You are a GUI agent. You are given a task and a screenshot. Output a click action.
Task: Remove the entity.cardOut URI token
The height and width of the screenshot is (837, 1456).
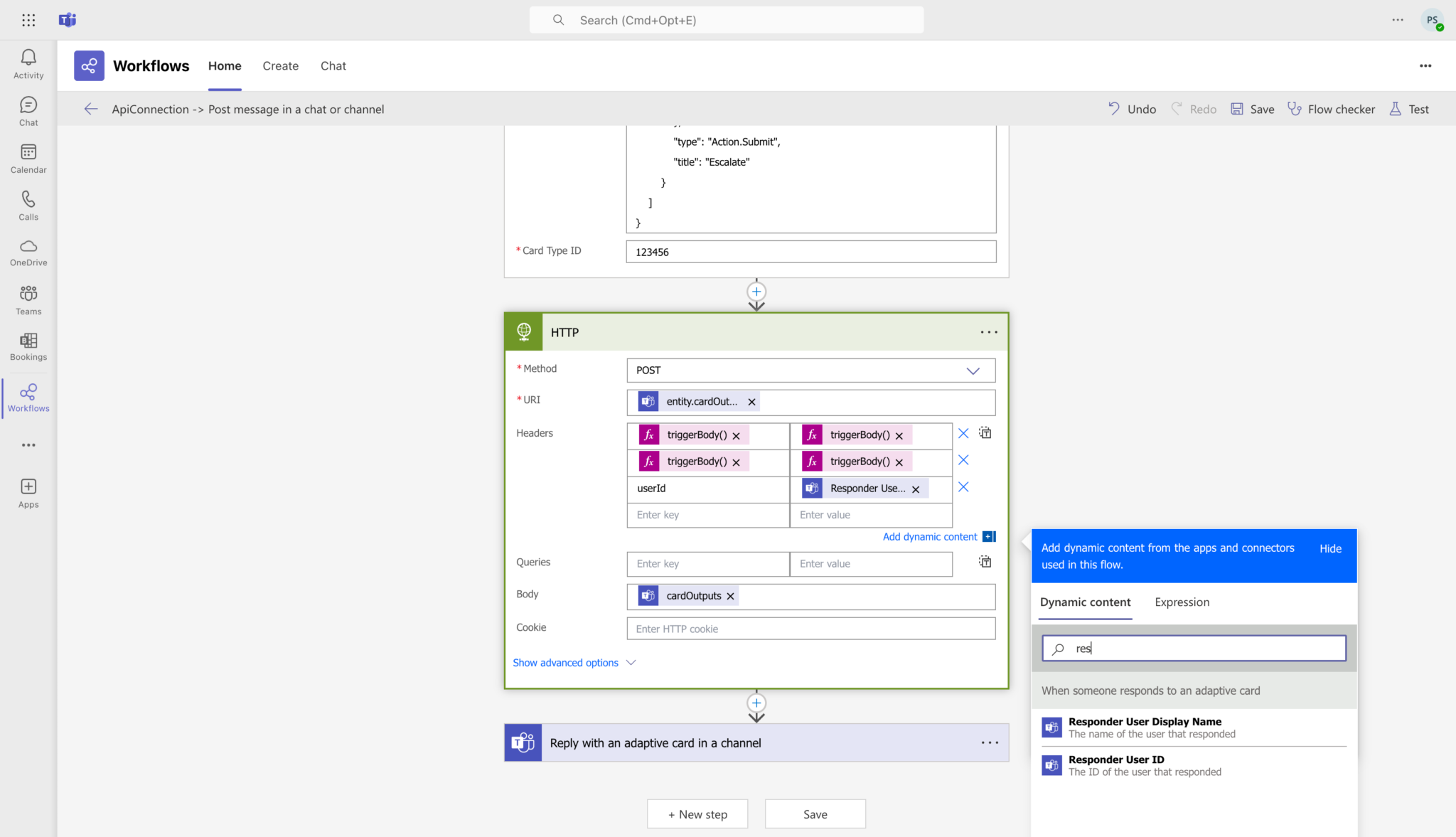[751, 401]
